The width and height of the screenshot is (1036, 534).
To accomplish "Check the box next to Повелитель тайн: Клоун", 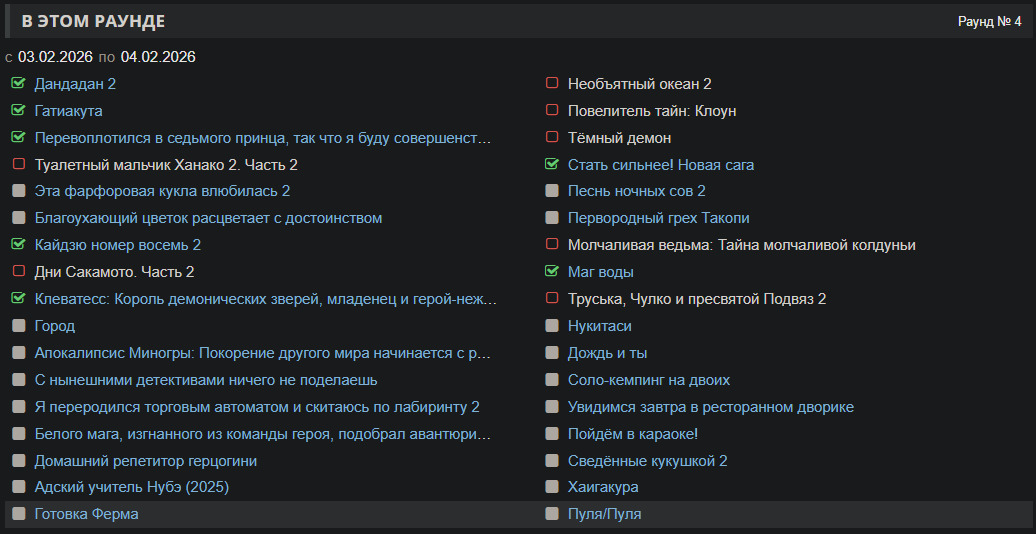I will pos(552,111).
